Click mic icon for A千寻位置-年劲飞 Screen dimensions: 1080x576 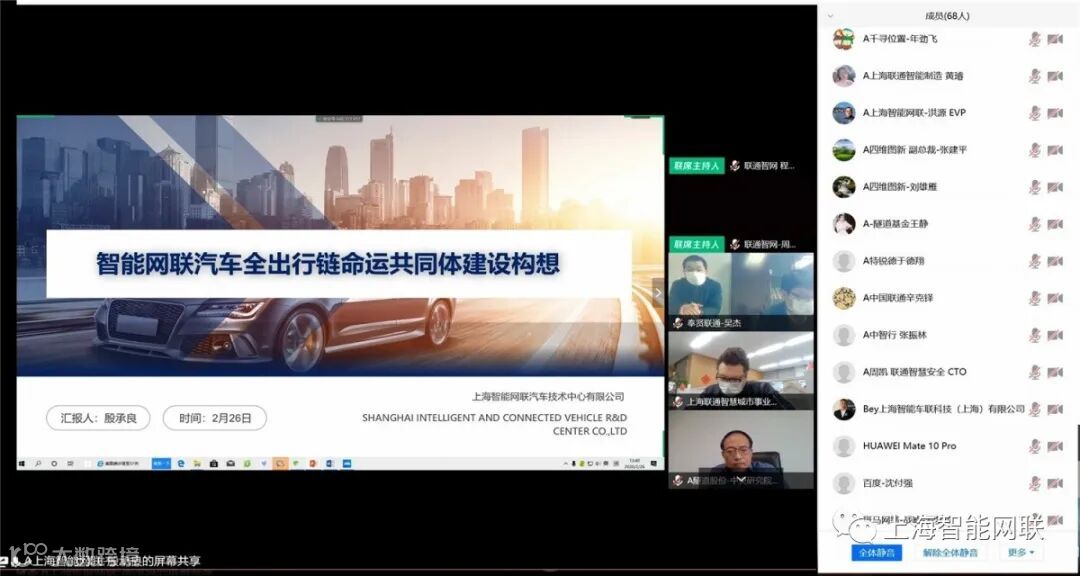pyautogui.click(x=1035, y=39)
